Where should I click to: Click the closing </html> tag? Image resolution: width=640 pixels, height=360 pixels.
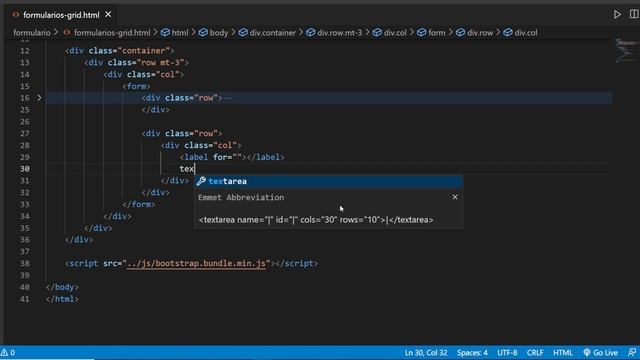(x=62, y=299)
